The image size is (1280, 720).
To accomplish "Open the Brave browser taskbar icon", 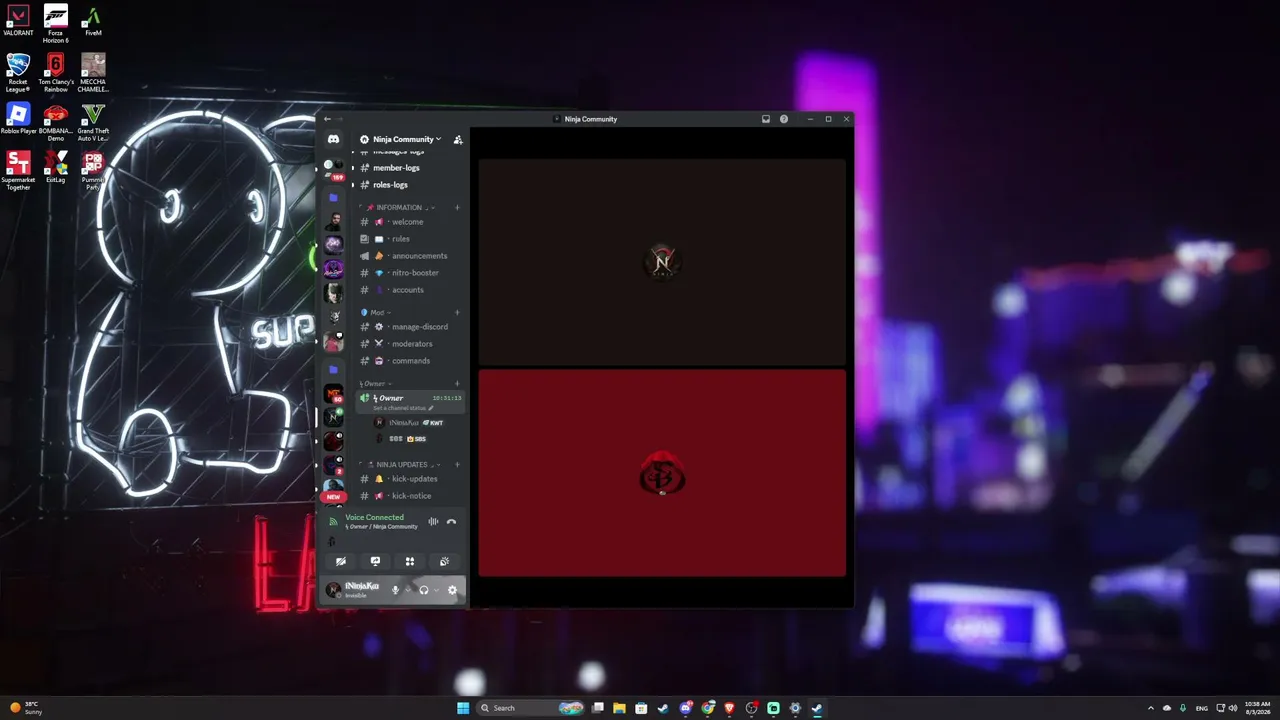I will 729,708.
